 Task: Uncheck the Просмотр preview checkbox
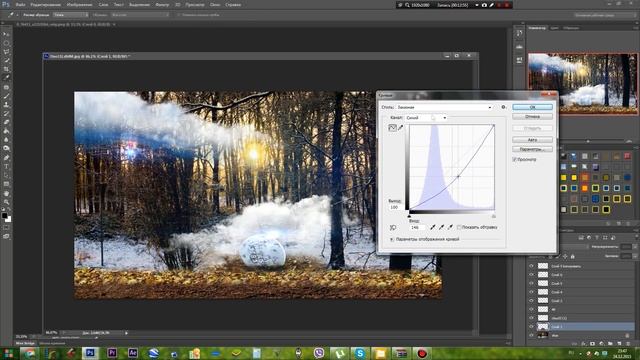point(514,160)
